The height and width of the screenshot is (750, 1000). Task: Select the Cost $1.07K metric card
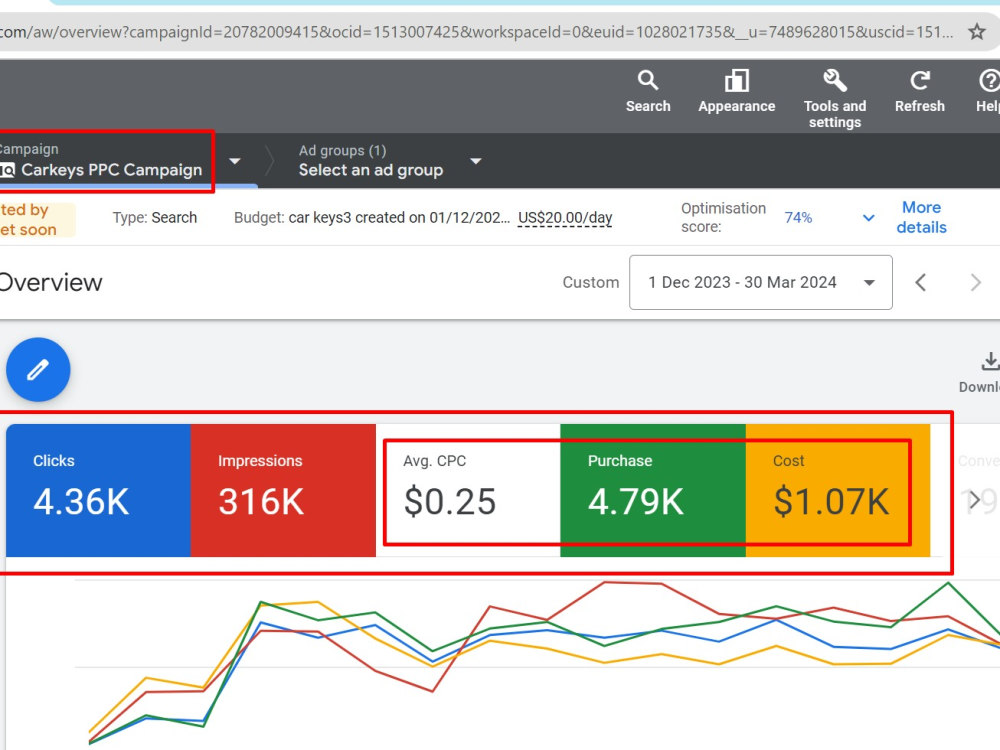coord(838,490)
